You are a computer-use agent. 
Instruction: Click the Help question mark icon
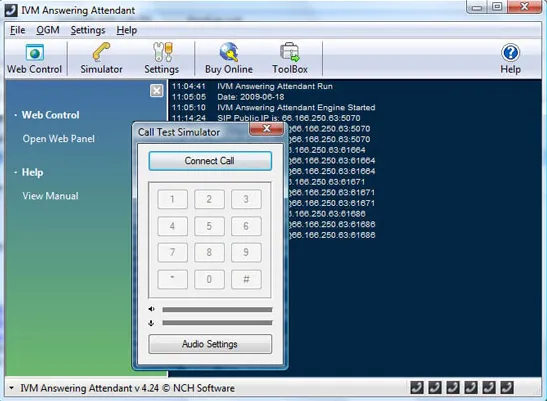(510, 52)
